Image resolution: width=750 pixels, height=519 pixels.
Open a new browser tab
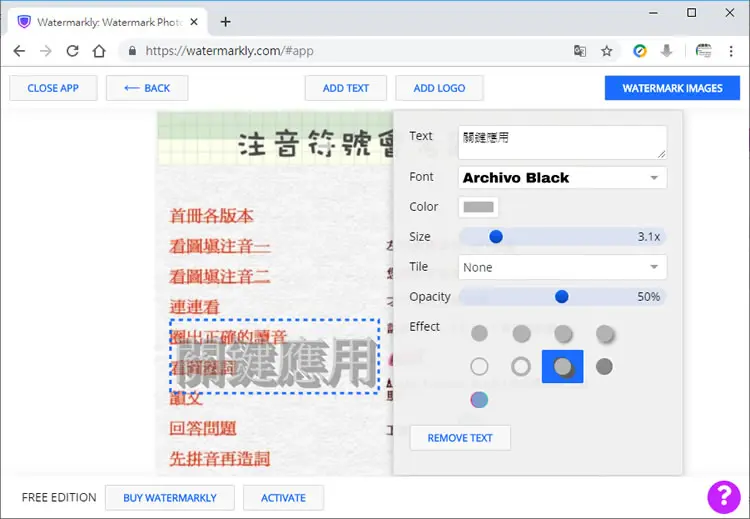pyautogui.click(x=226, y=22)
